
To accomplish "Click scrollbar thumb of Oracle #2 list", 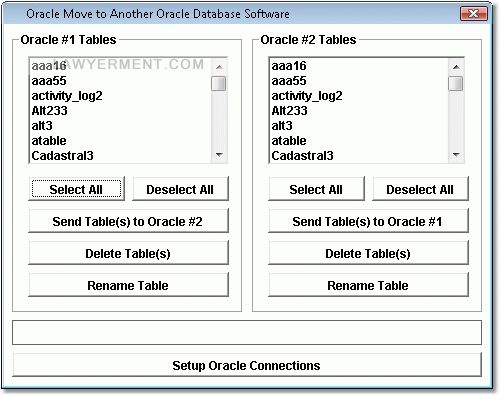I will (456, 83).
